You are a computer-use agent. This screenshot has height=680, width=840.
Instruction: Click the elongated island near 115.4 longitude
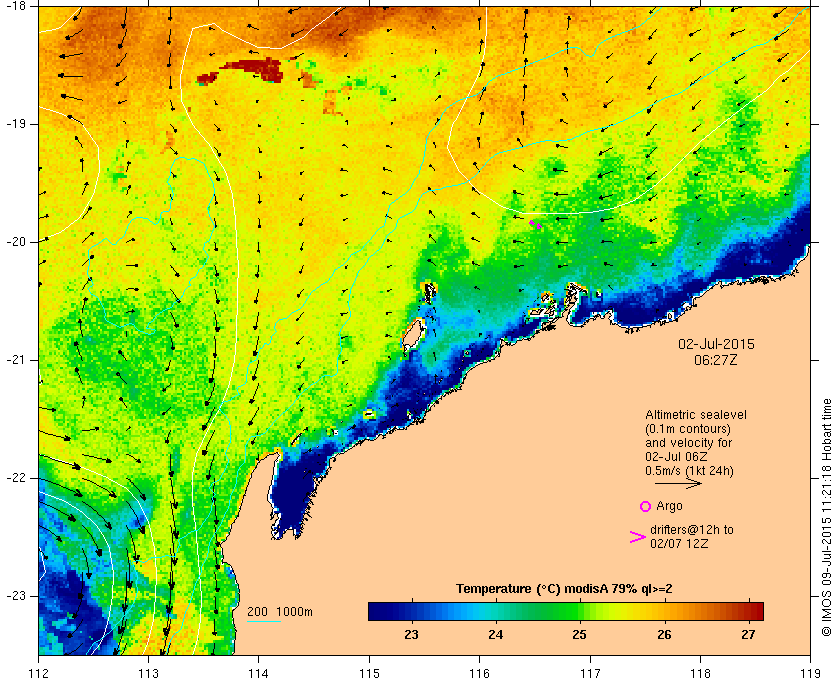pos(412,335)
